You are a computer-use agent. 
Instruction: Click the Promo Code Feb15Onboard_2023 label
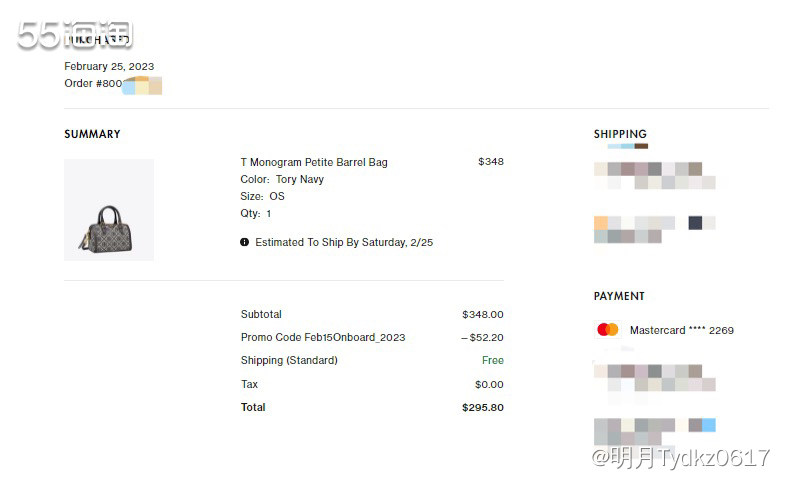point(323,337)
